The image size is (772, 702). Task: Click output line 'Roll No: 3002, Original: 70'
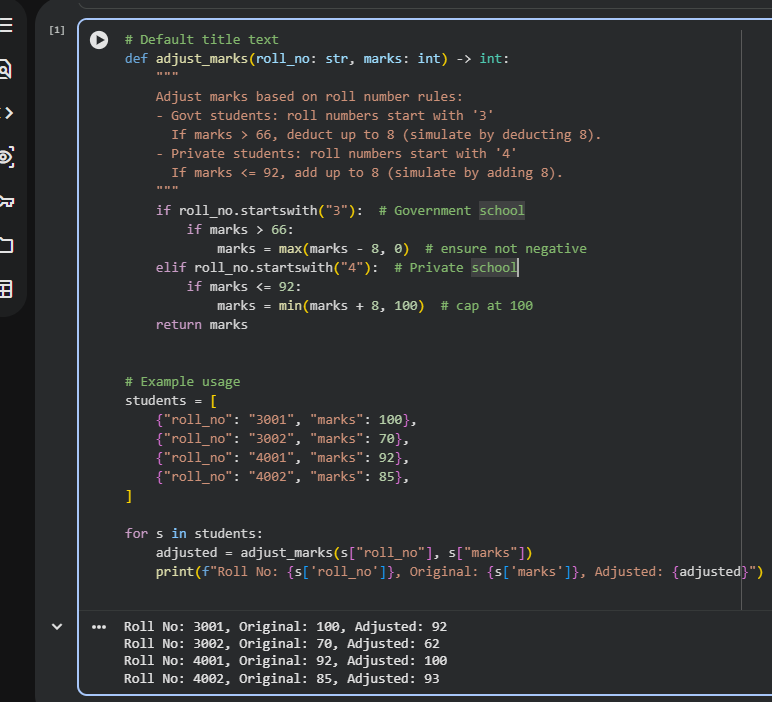282,644
